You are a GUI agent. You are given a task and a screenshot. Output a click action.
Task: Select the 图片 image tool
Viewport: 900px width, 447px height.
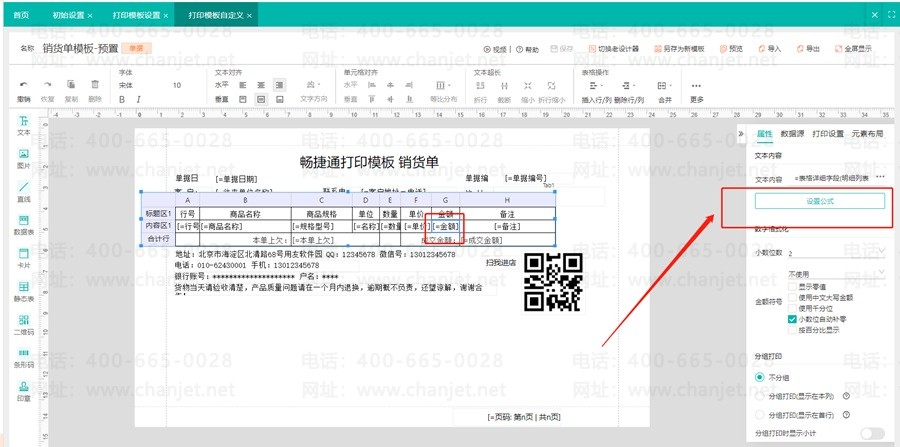(x=24, y=158)
